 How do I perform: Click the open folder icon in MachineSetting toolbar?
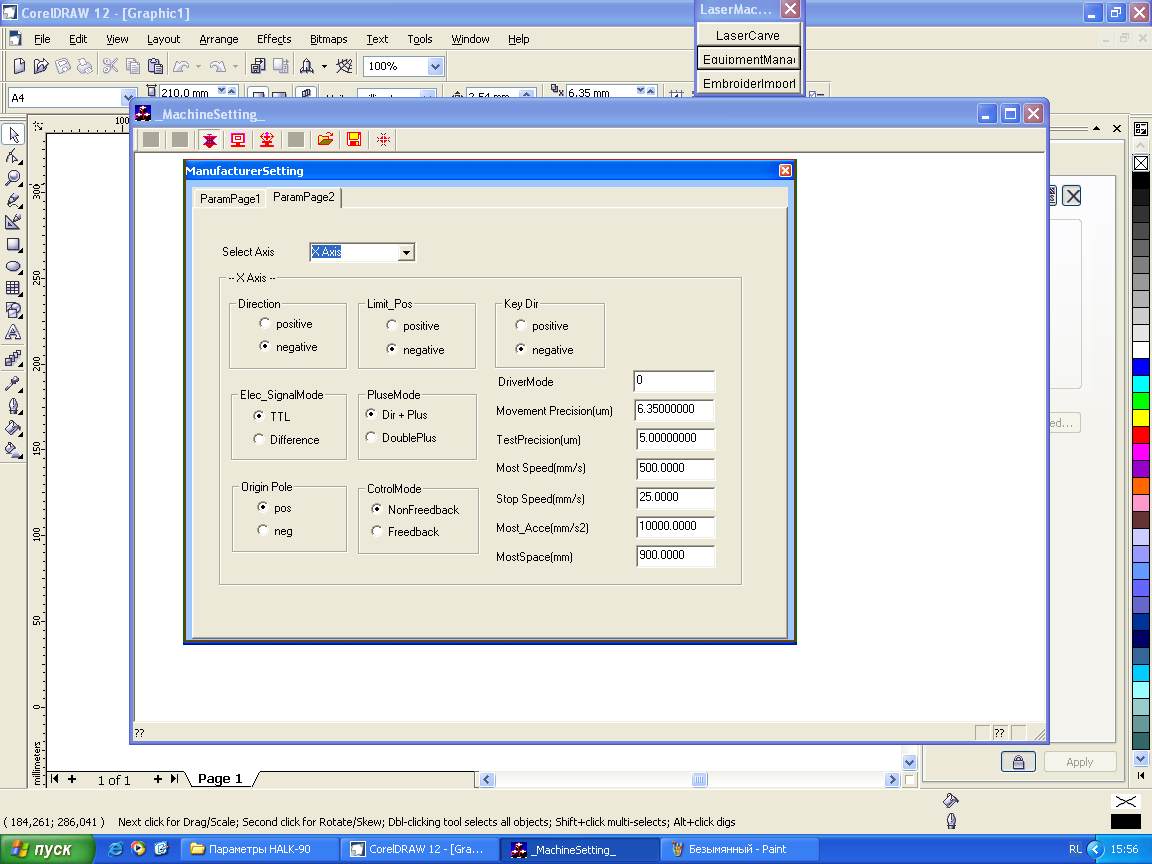point(325,140)
